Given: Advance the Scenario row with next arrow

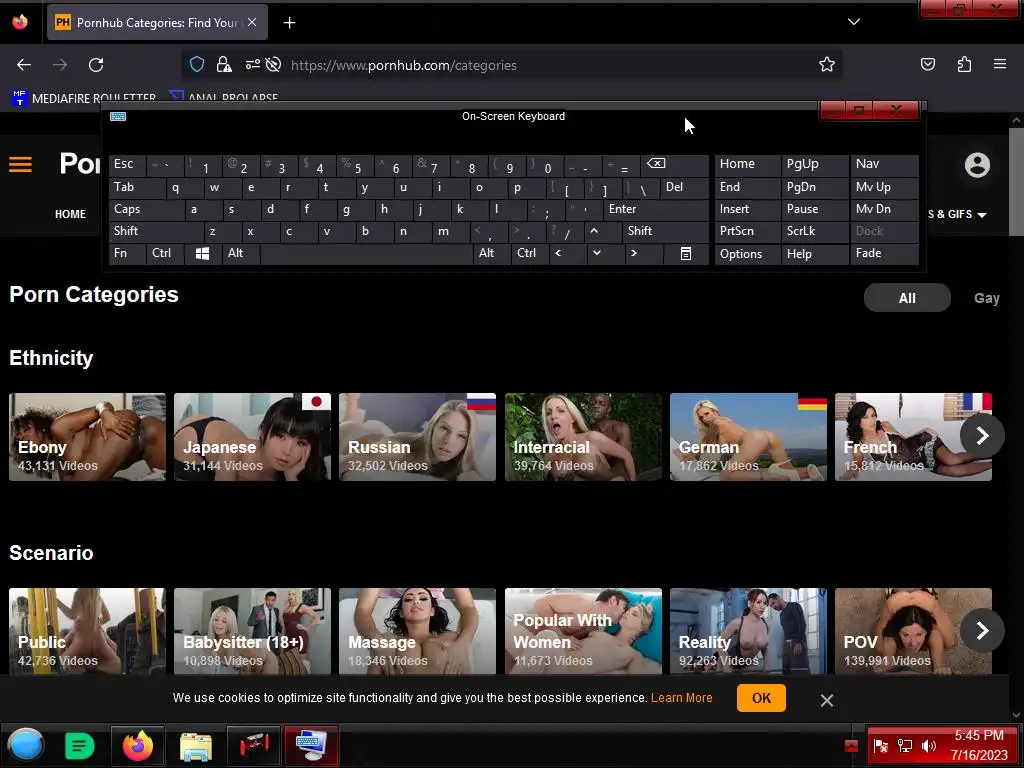Looking at the screenshot, I should pos(982,630).
